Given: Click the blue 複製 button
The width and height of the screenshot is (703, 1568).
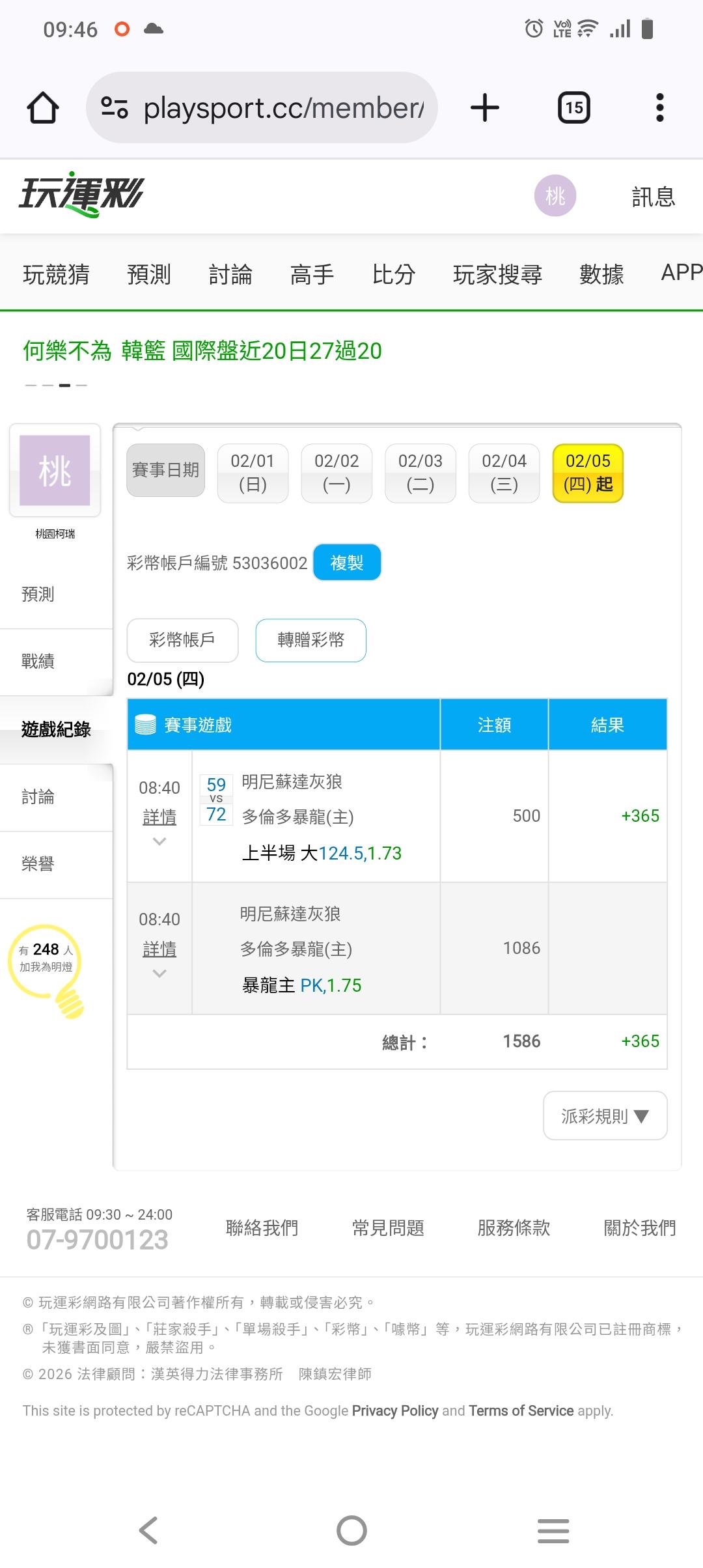Looking at the screenshot, I should (347, 563).
